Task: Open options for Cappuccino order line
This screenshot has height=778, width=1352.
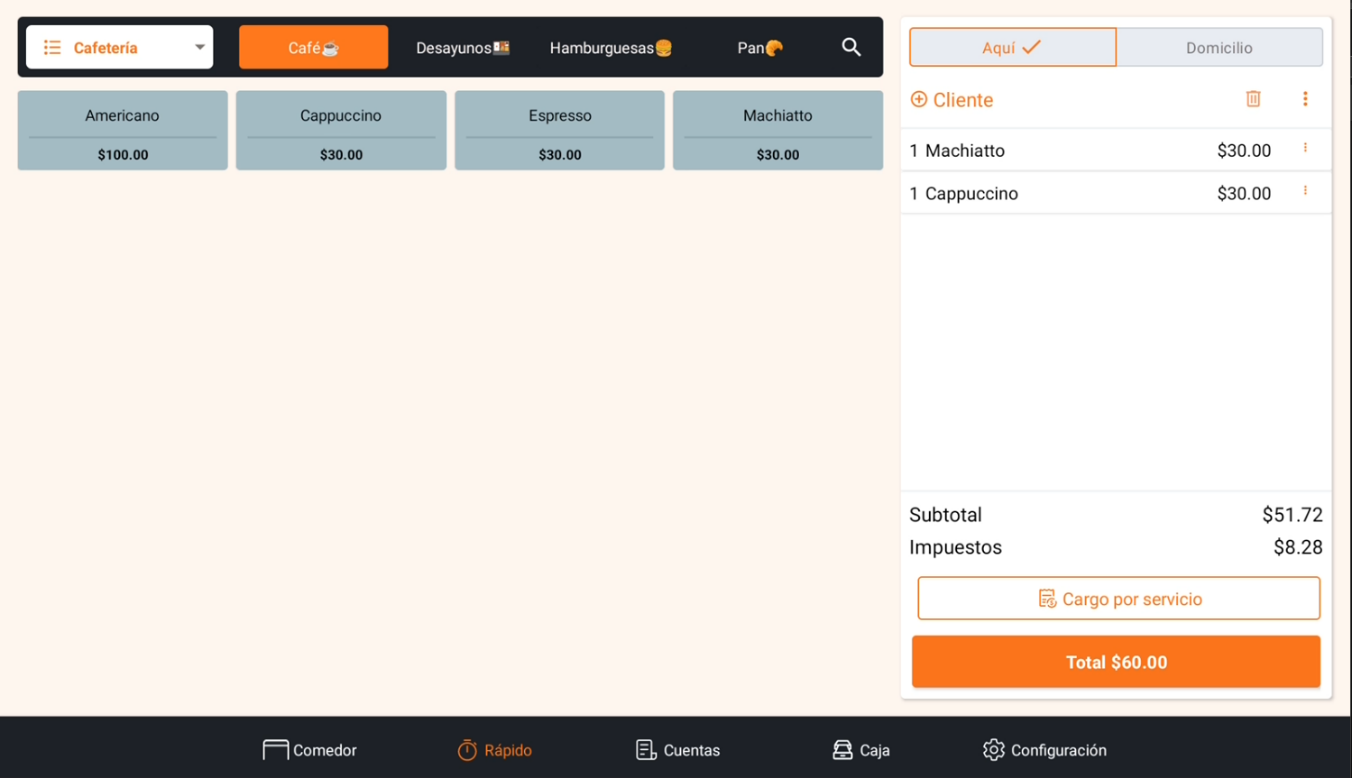Action: (1305, 191)
